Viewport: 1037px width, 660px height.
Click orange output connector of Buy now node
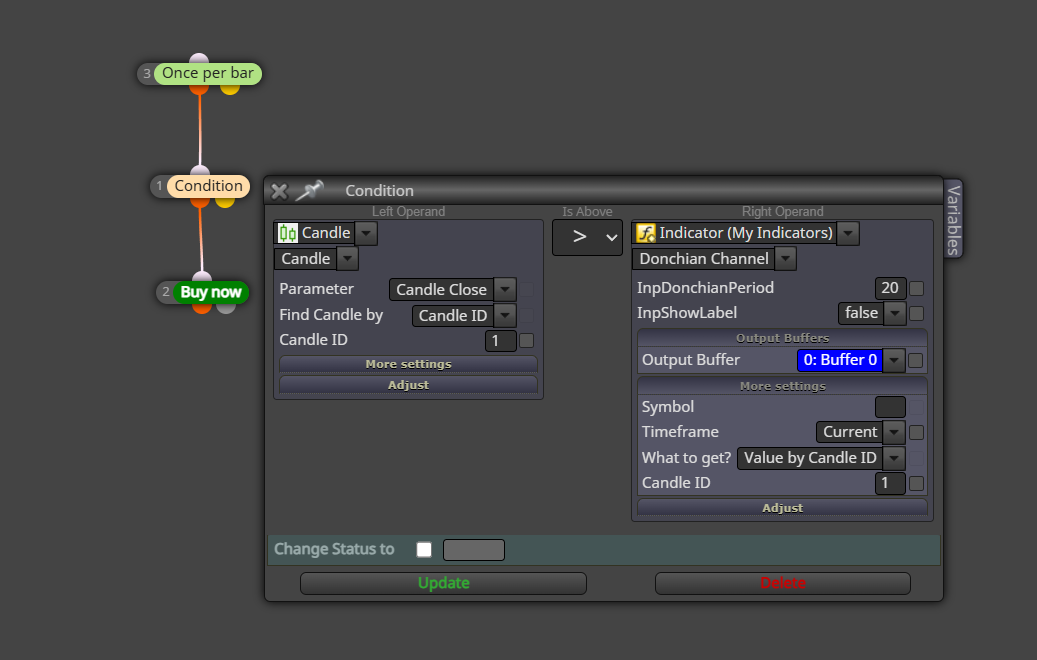point(202,308)
